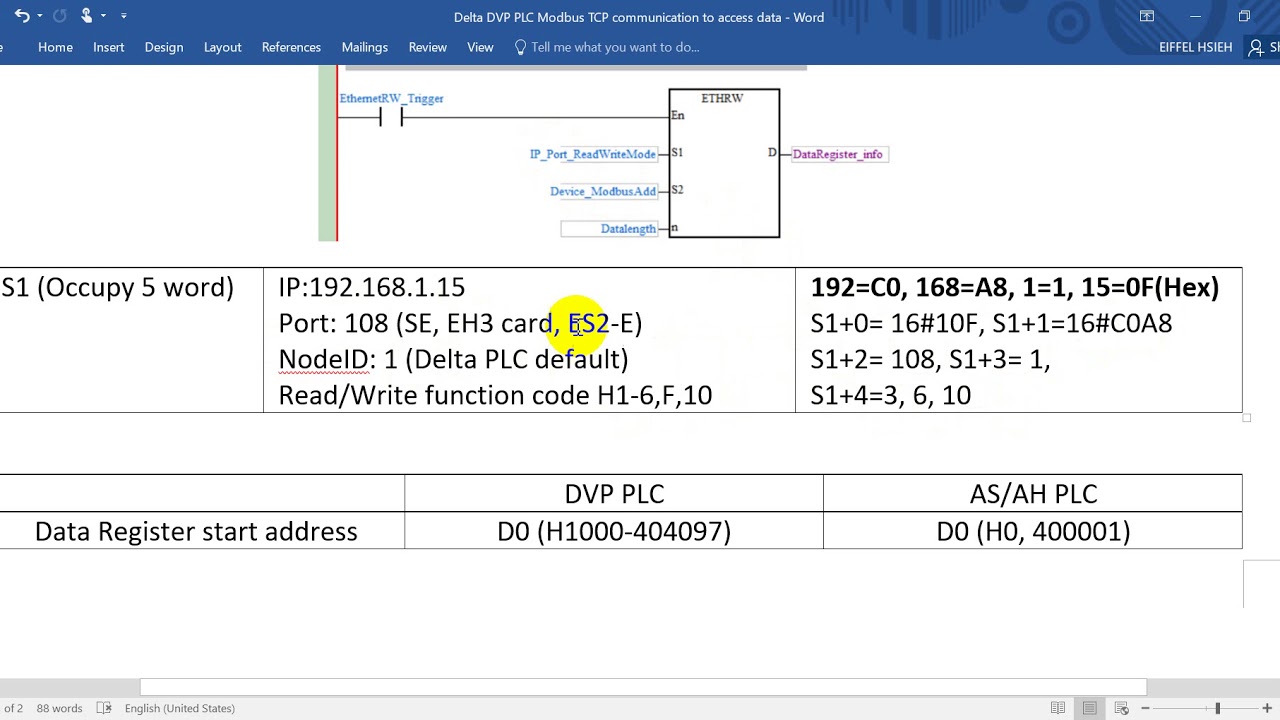Click the S1 (Occupy 5 word) cell
This screenshot has height=720, width=1280.
pos(118,287)
